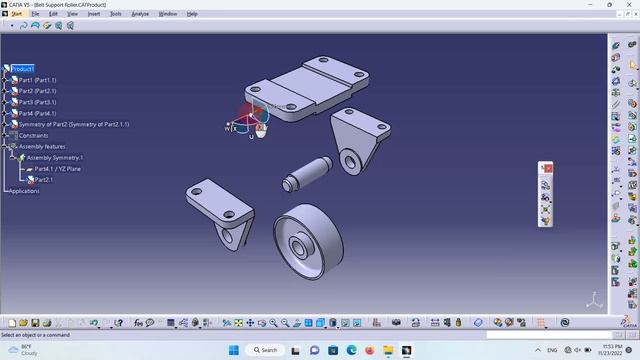Toggle Hide/Show for selected object
Image resolution: width=640 pixels, height=360 pixels.
pyautogui.click(x=345, y=323)
